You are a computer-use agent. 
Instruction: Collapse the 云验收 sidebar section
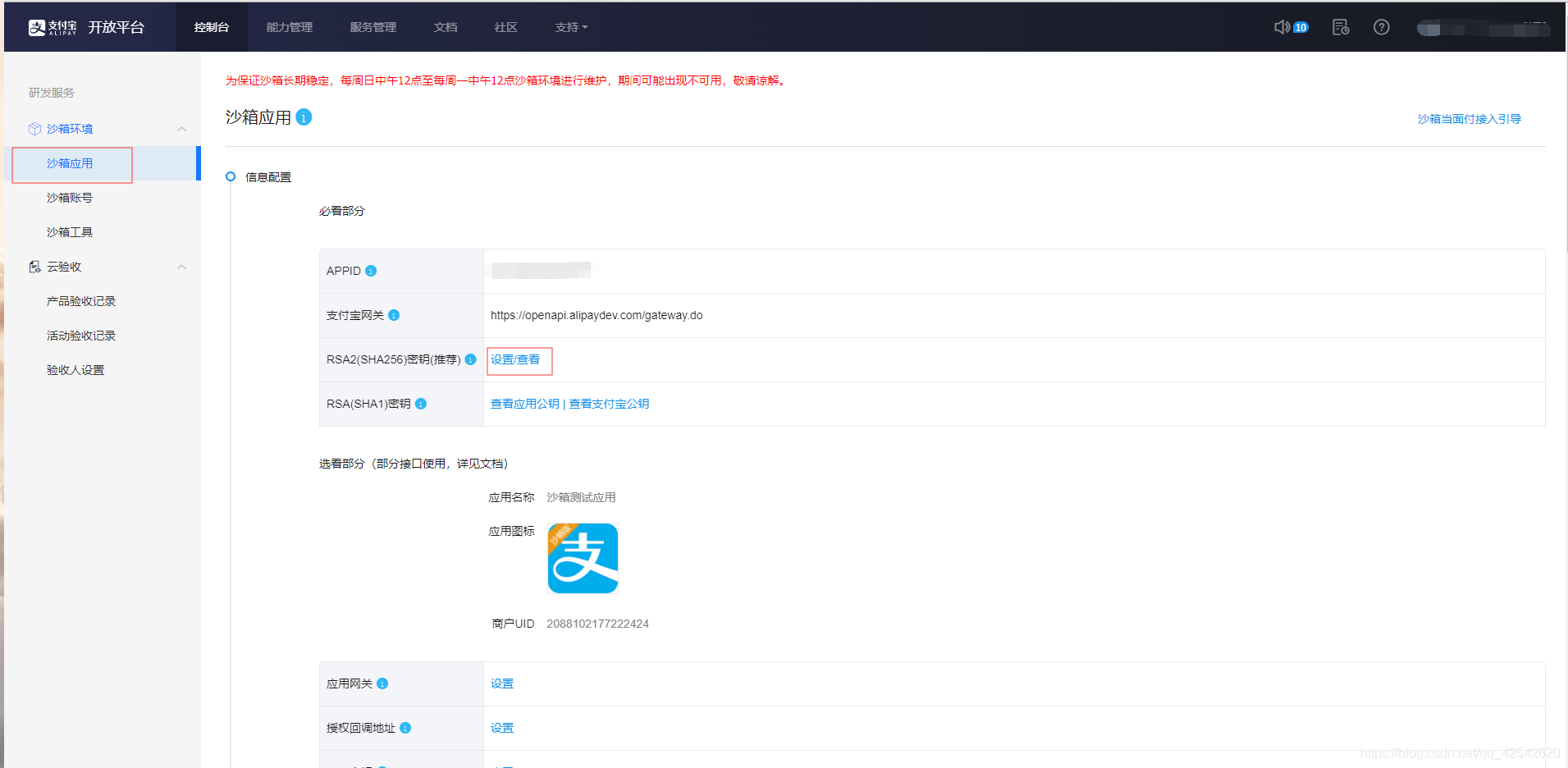[x=182, y=266]
